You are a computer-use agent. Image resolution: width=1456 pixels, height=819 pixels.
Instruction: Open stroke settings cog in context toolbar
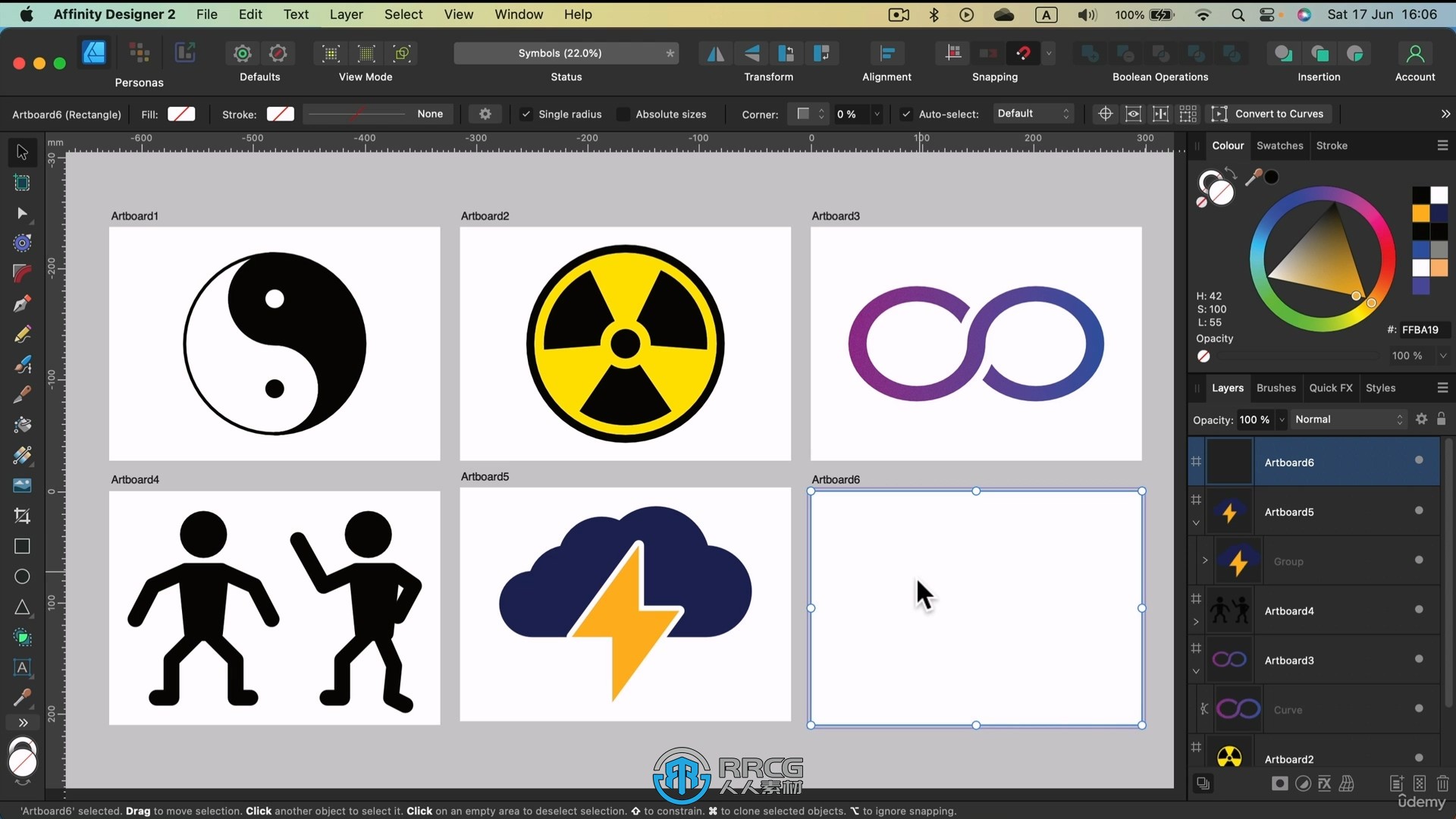tap(485, 114)
